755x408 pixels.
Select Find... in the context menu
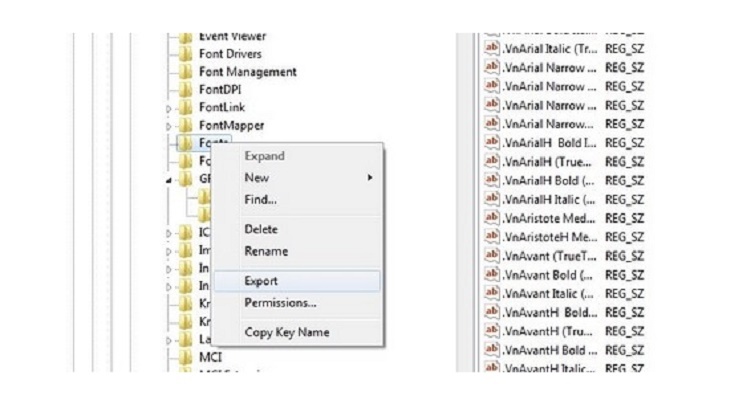(x=261, y=199)
